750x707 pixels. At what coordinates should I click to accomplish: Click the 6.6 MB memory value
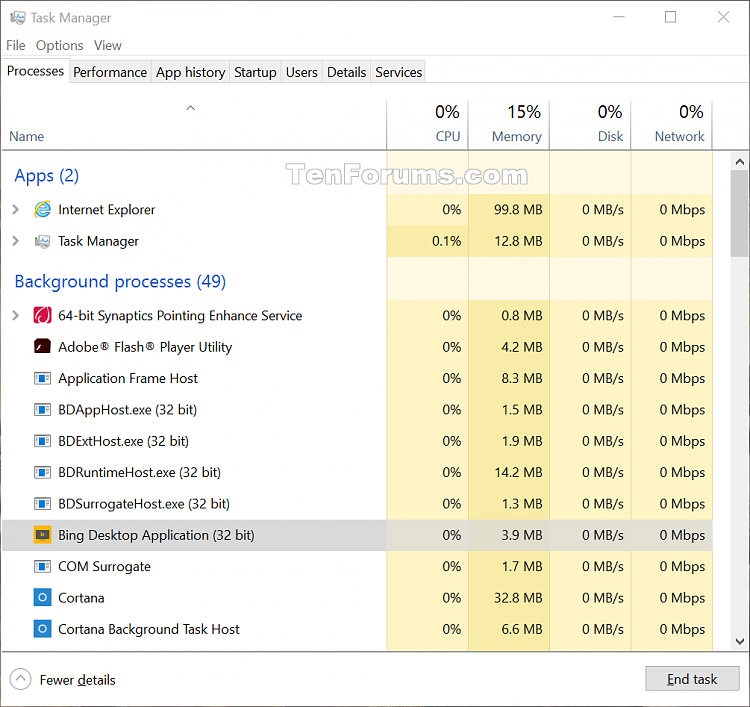522,630
